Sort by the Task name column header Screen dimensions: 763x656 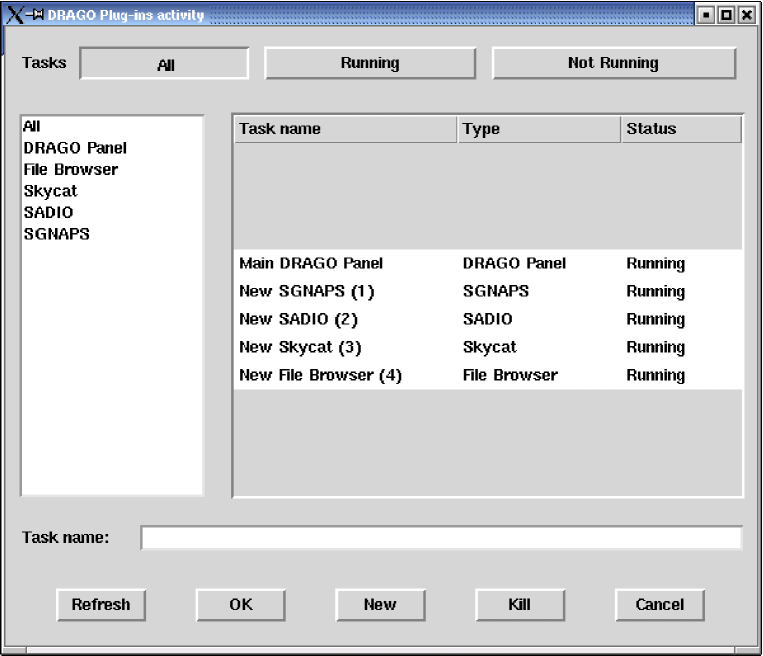(x=345, y=129)
